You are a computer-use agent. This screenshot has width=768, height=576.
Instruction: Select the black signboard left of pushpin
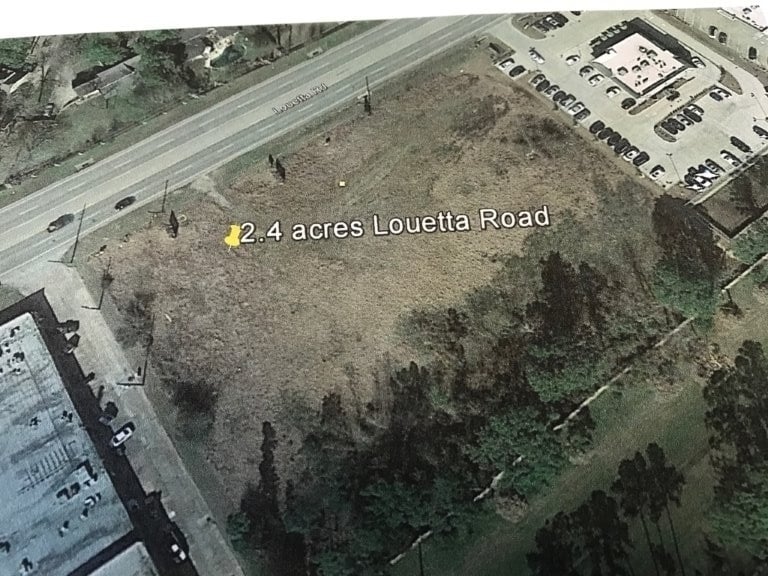click(174, 224)
